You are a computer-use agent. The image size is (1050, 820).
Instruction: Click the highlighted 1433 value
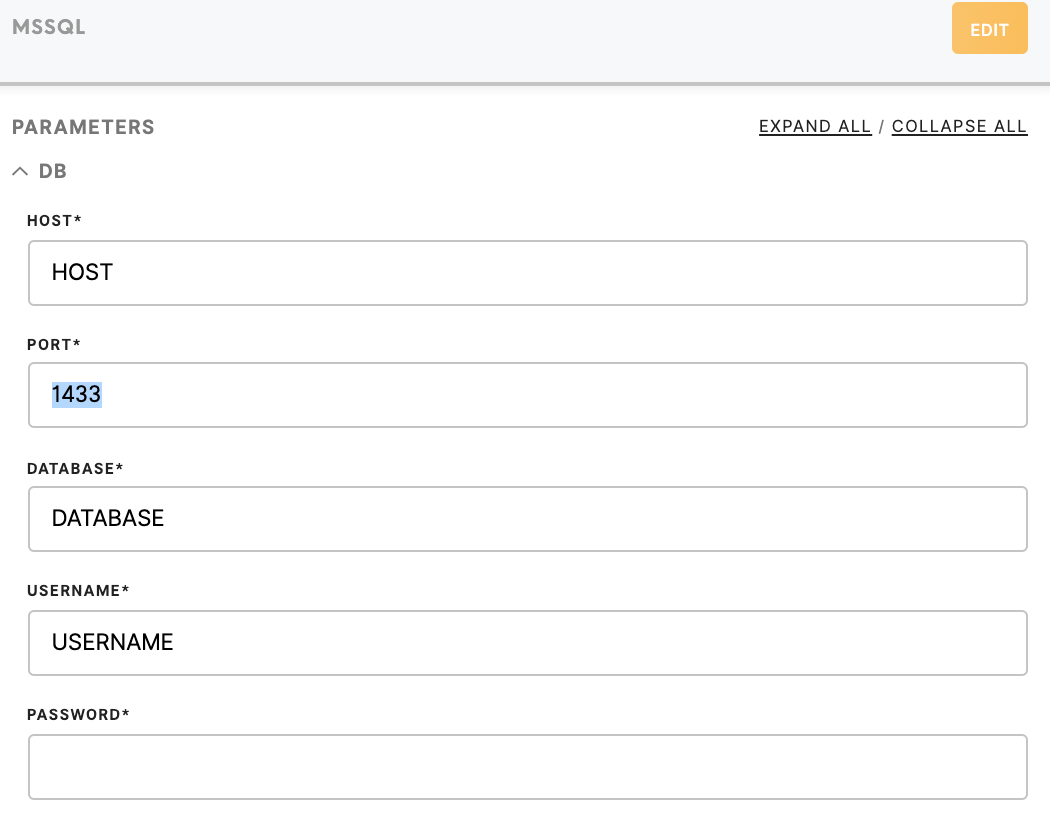(76, 394)
